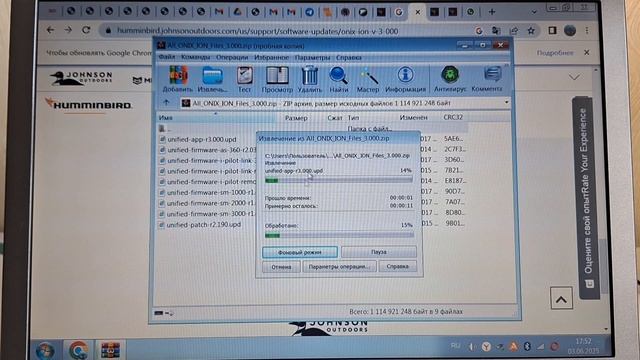Viewport: 640px width, 360px height.
Task: Open the Операции menu
Action: coord(232,57)
